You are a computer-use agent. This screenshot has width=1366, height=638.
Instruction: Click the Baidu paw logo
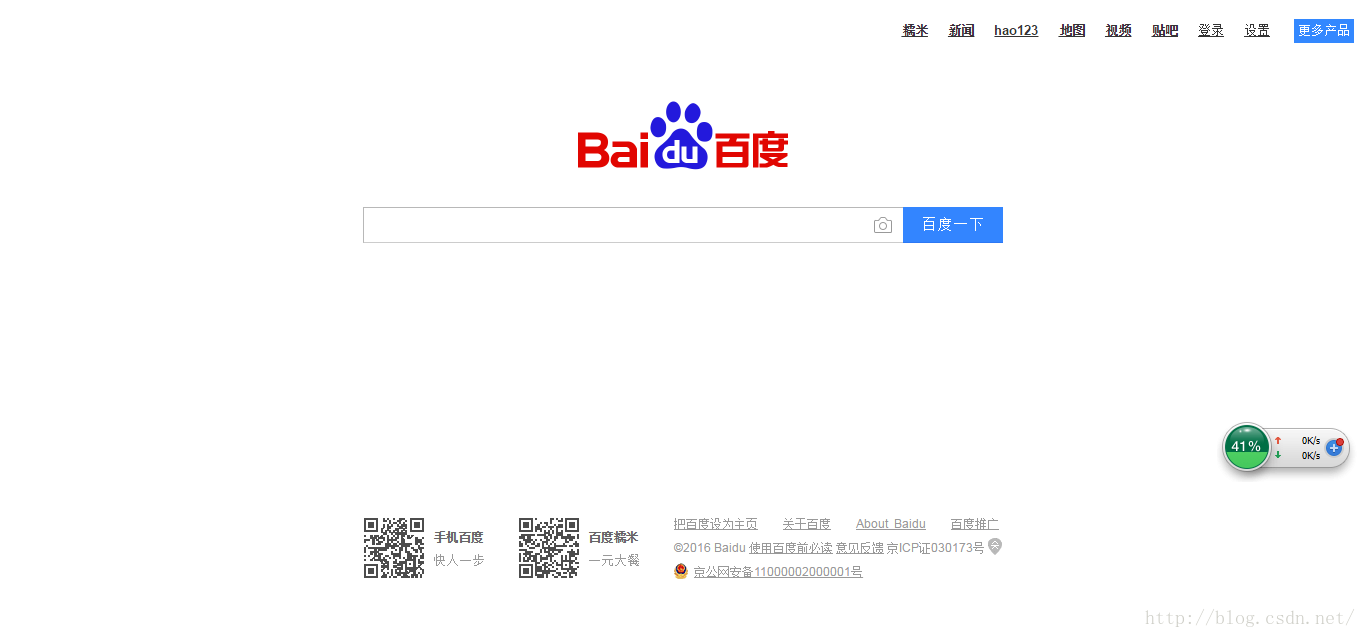(x=683, y=135)
